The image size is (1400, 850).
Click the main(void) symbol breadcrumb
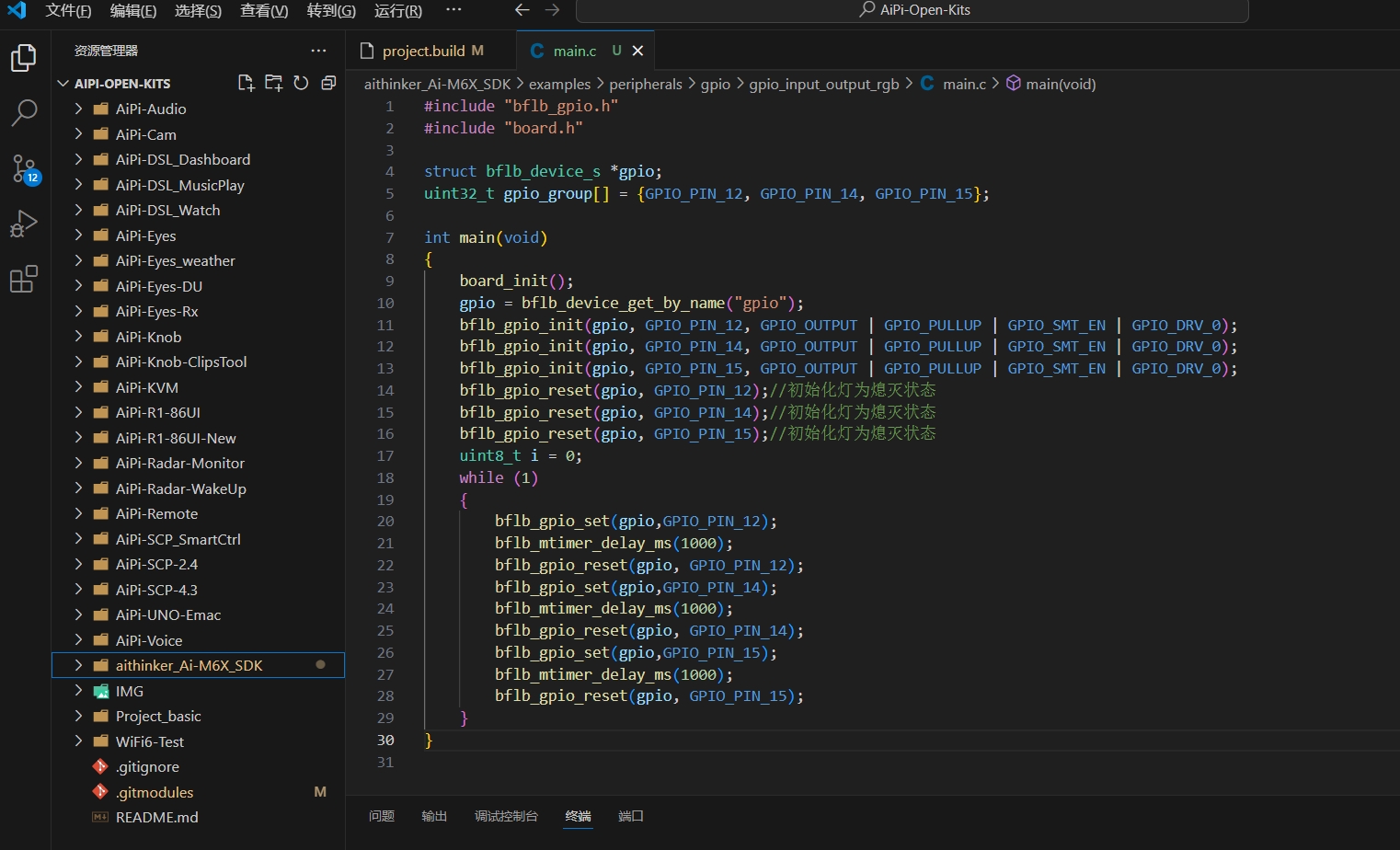[1050, 84]
